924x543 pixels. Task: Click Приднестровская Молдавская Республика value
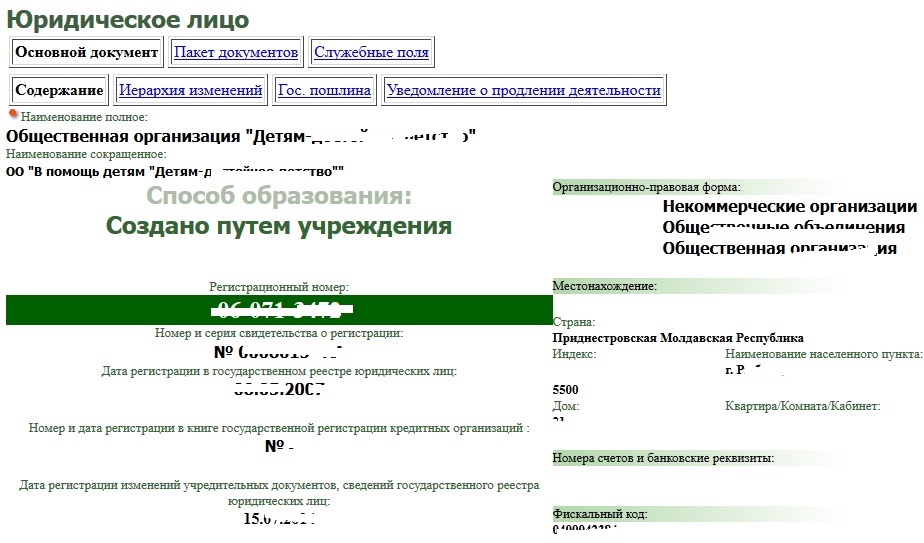[x=678, y=338]
